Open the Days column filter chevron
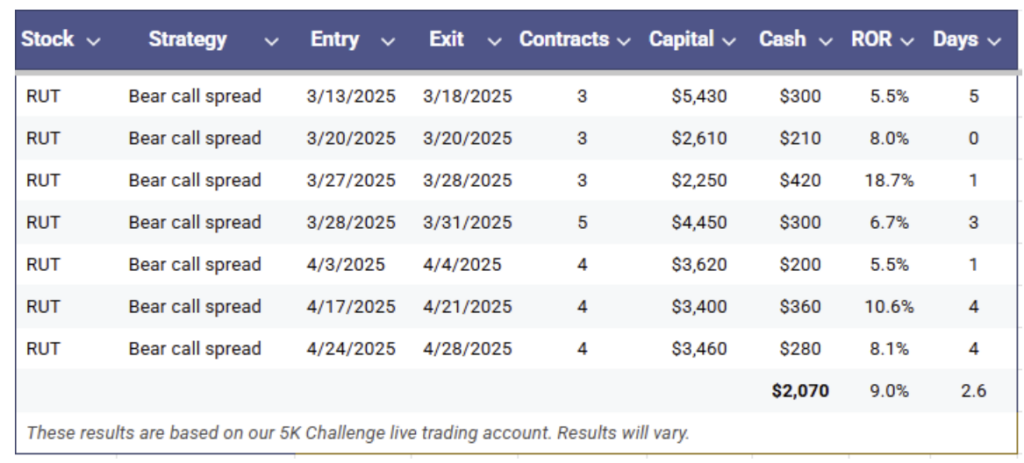The image size is (1024, 463). (994, 41)
